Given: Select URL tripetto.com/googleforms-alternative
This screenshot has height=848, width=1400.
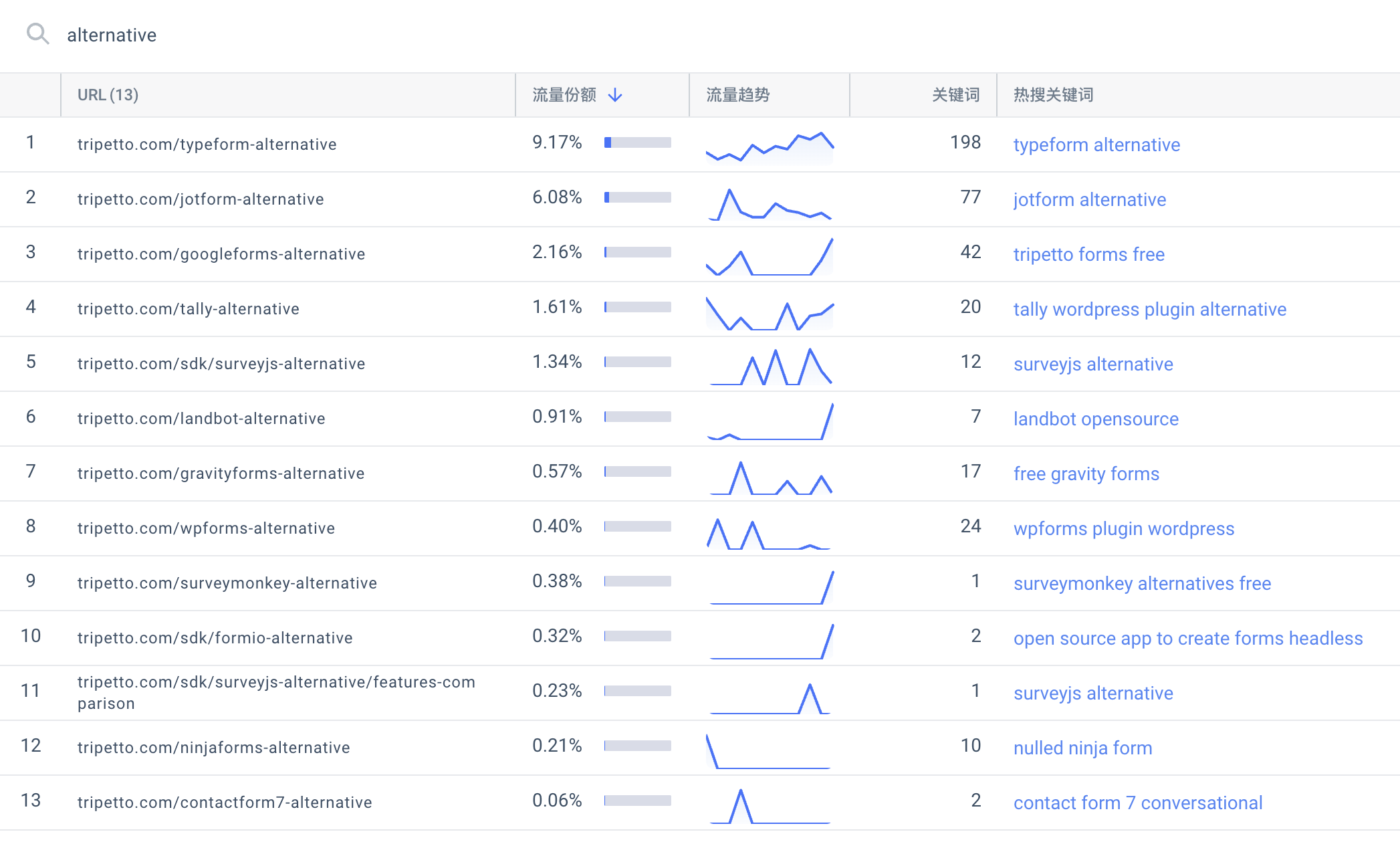Looking at the screenshot, I should (221, 254).
